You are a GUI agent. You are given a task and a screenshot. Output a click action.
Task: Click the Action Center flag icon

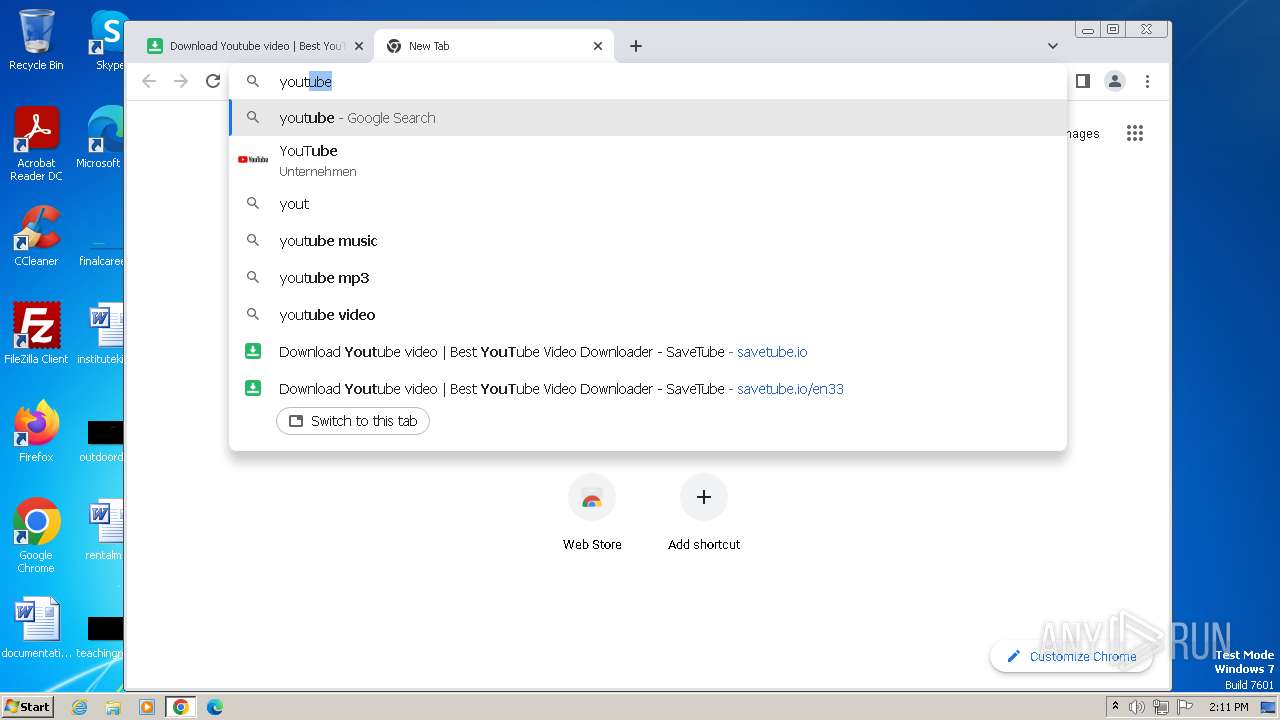1185,707
